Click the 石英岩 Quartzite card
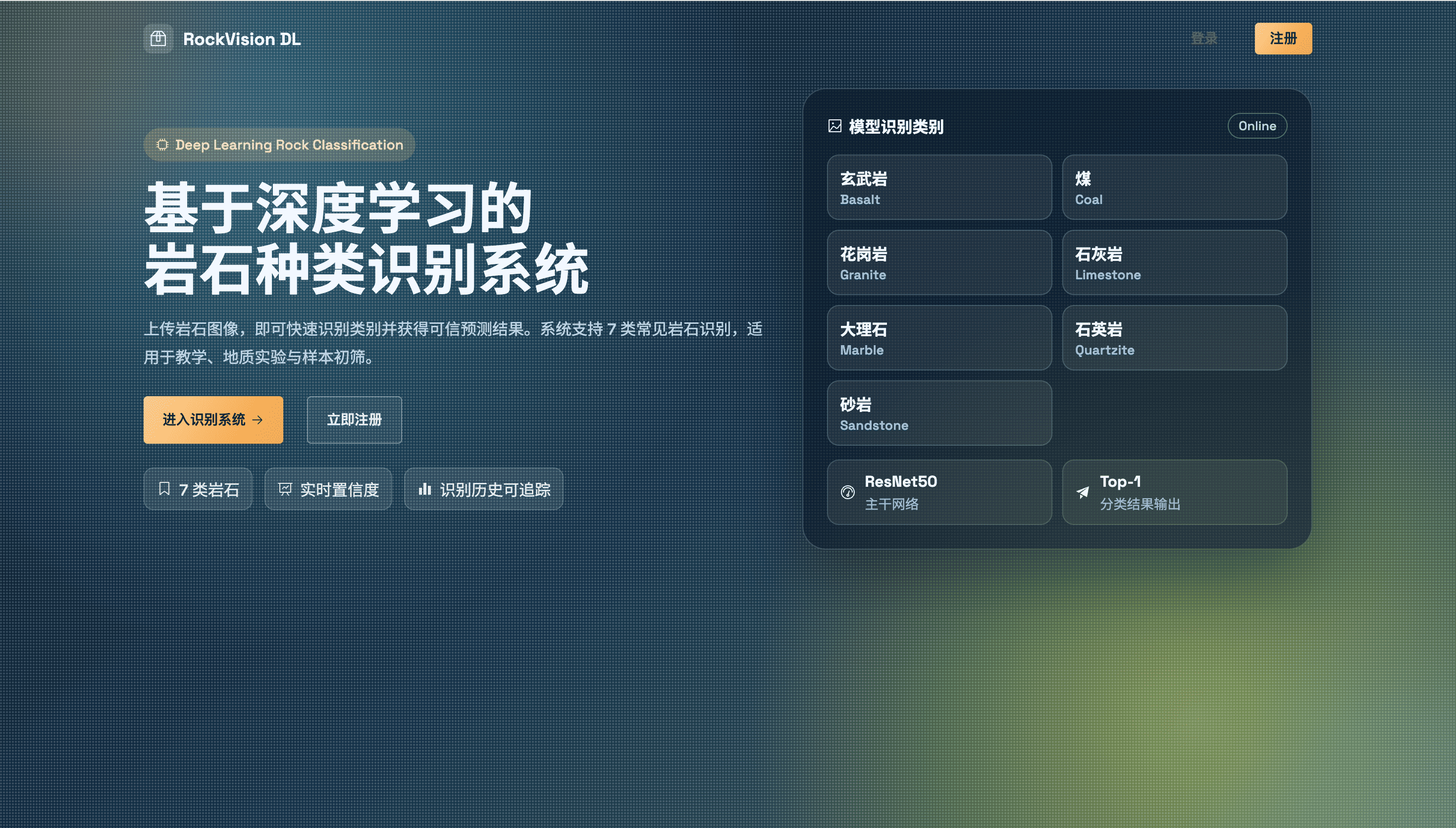The width and height of the screenshot is (1456, 828). pyautogui.click(x=1174, y=338)
